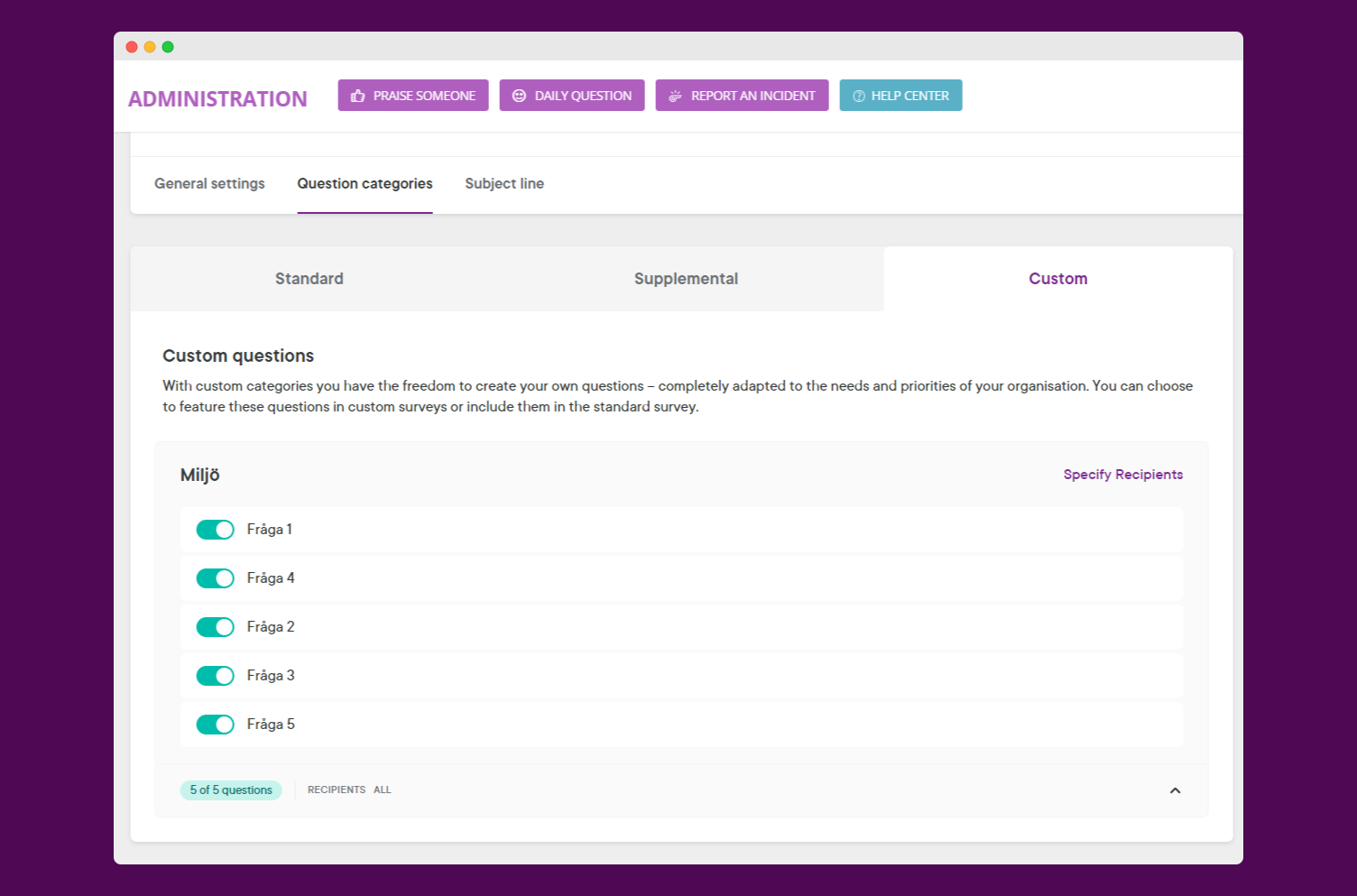Screen dimensions: 1357x896
Task: Click the question mark icon on Help Center
Action: (859, 96)
